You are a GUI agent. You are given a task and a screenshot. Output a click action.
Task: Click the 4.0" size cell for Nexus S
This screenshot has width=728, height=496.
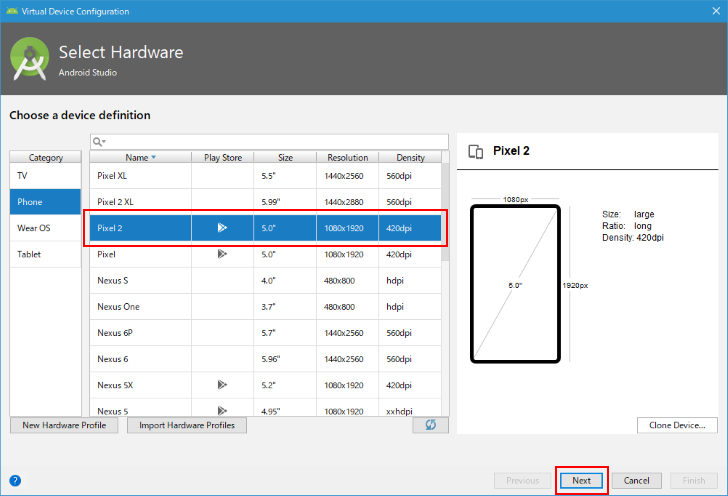[x=285, y=281]
